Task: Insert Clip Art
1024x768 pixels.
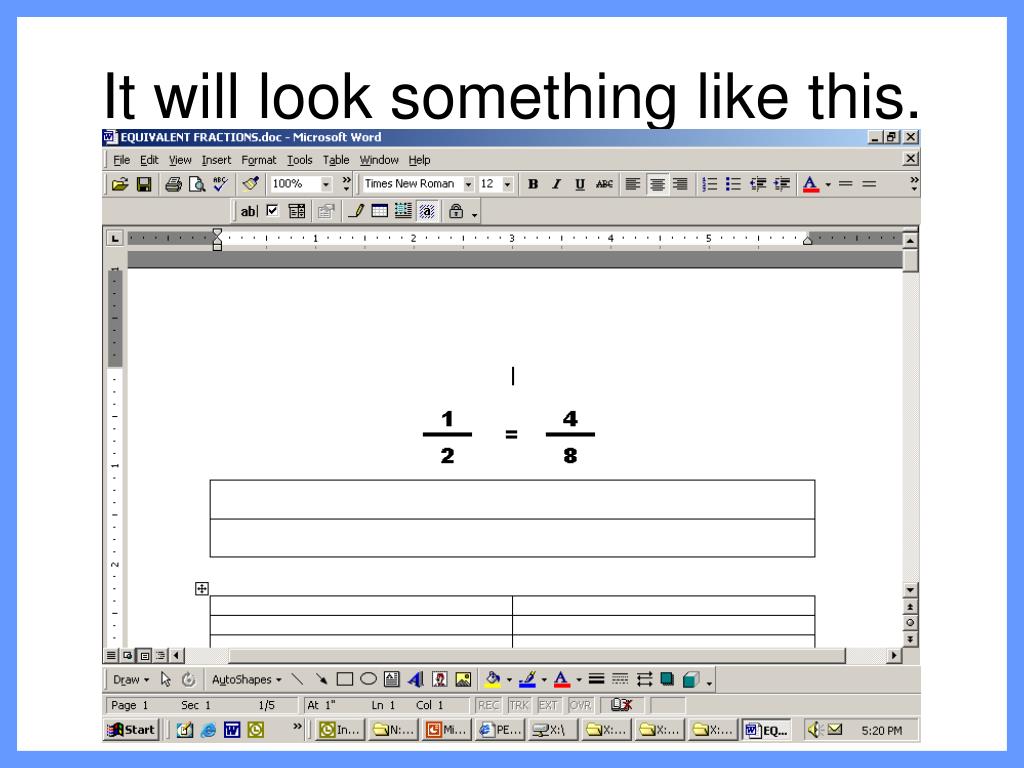Action: click(x=440, y=679)
